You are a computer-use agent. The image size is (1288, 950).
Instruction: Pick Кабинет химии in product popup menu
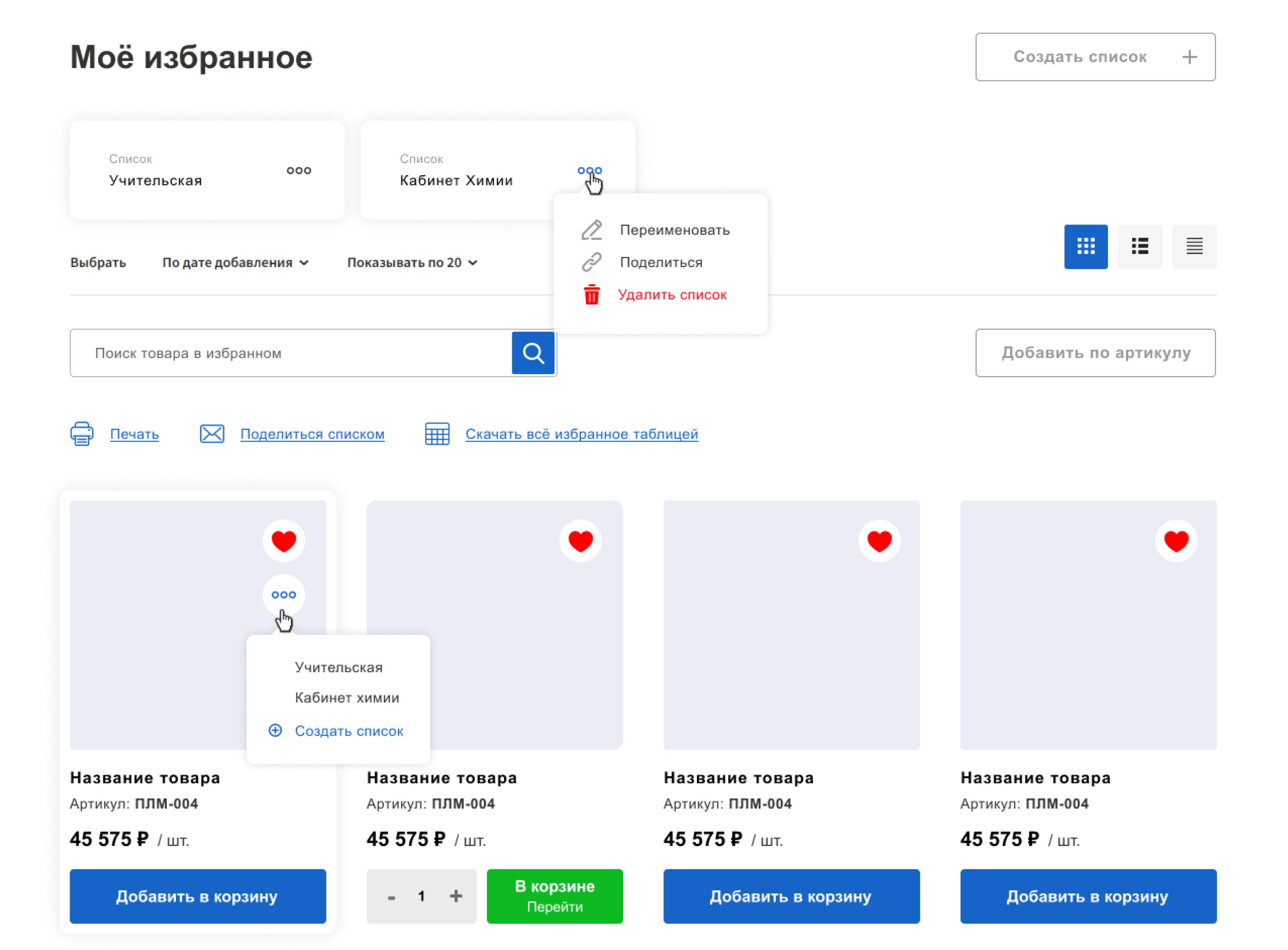[347, 698]
